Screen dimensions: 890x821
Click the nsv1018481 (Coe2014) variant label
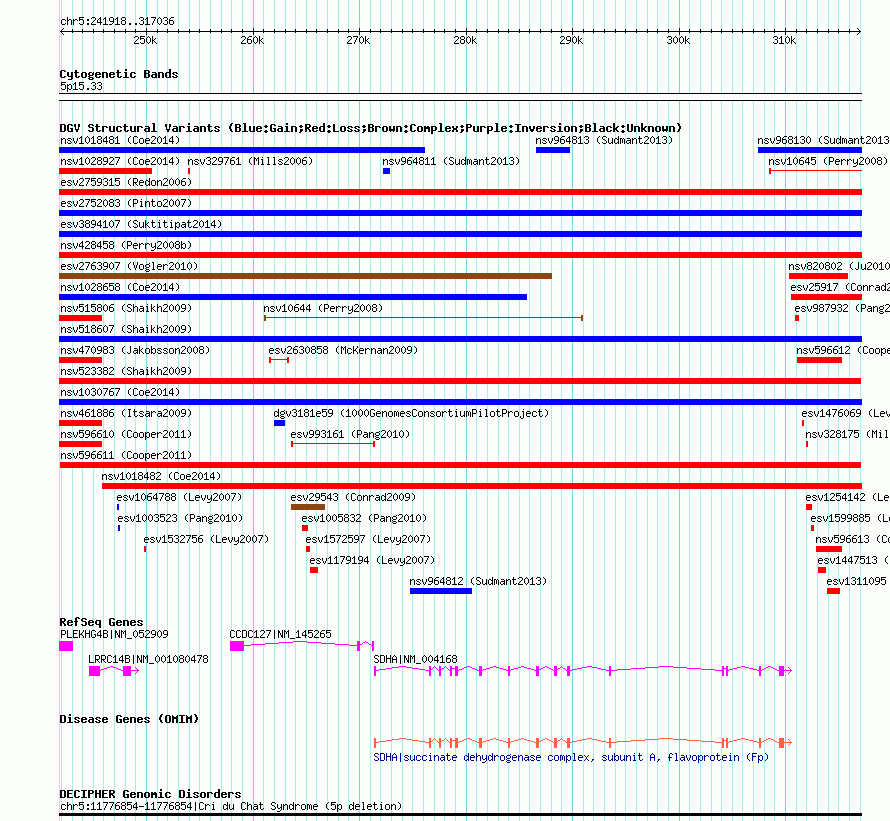[120, 140]
